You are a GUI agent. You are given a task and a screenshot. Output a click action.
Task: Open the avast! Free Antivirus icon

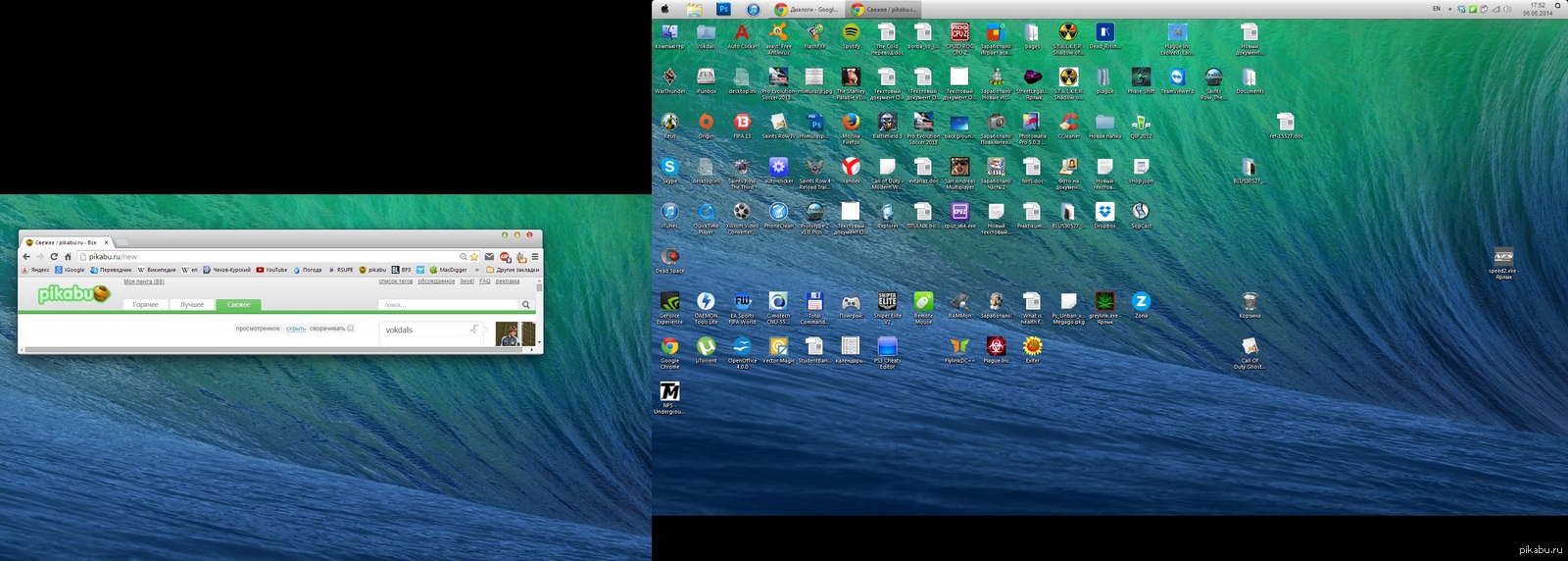[778, 37]
